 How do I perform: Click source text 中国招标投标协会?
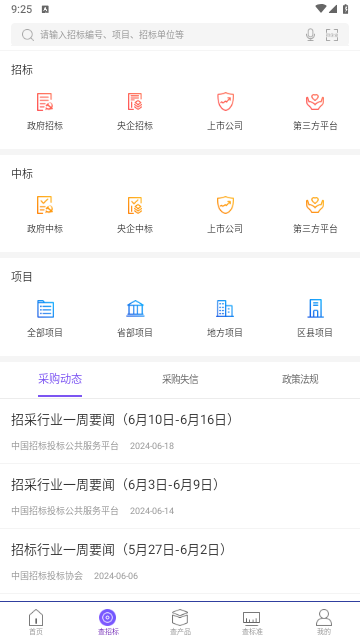[x=47, y=576]
